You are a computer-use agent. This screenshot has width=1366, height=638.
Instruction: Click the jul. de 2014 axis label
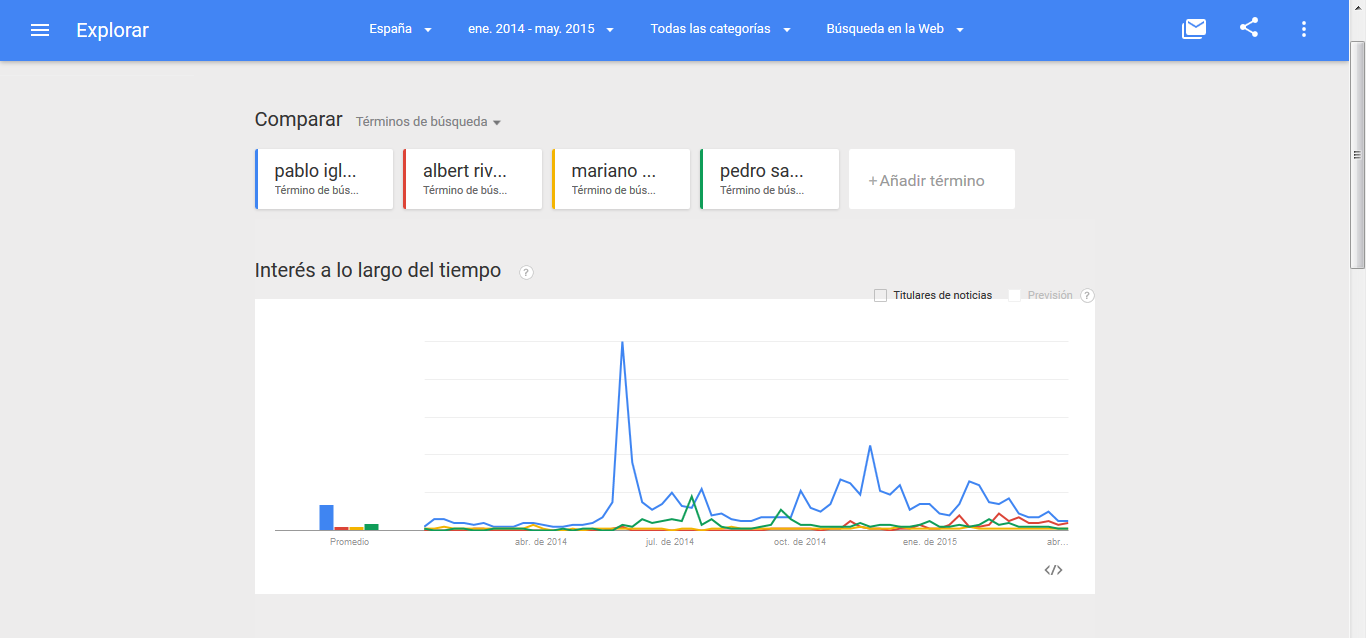click(x=670, y=542)
